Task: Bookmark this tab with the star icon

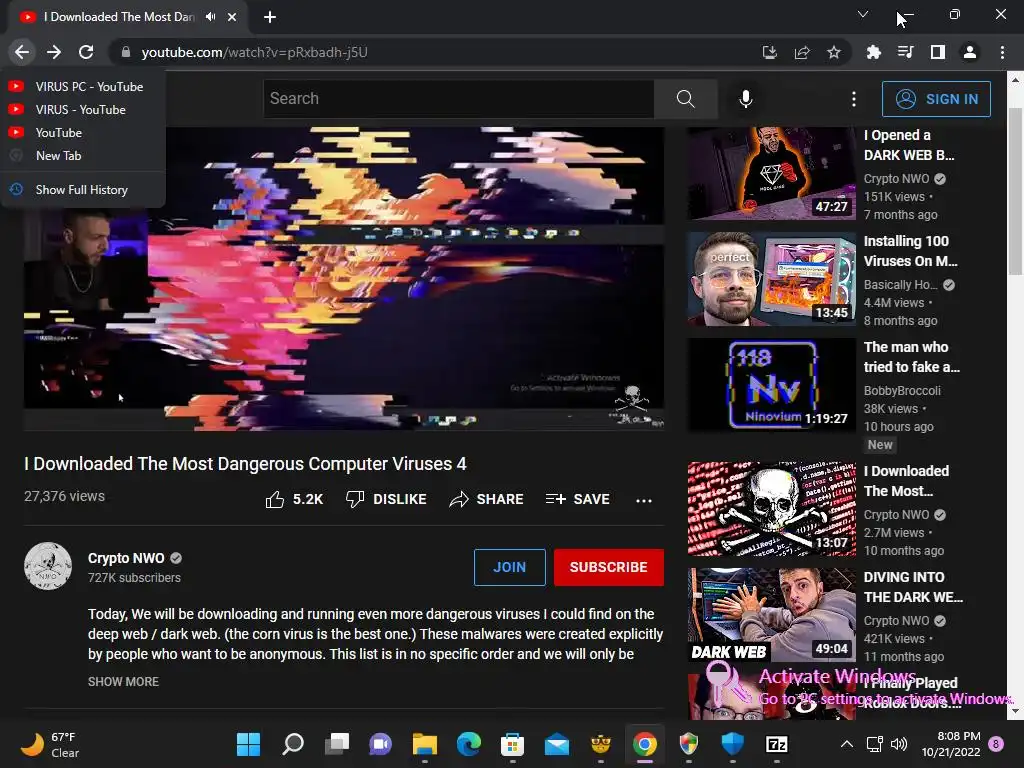Action: (x=834, y=52)
